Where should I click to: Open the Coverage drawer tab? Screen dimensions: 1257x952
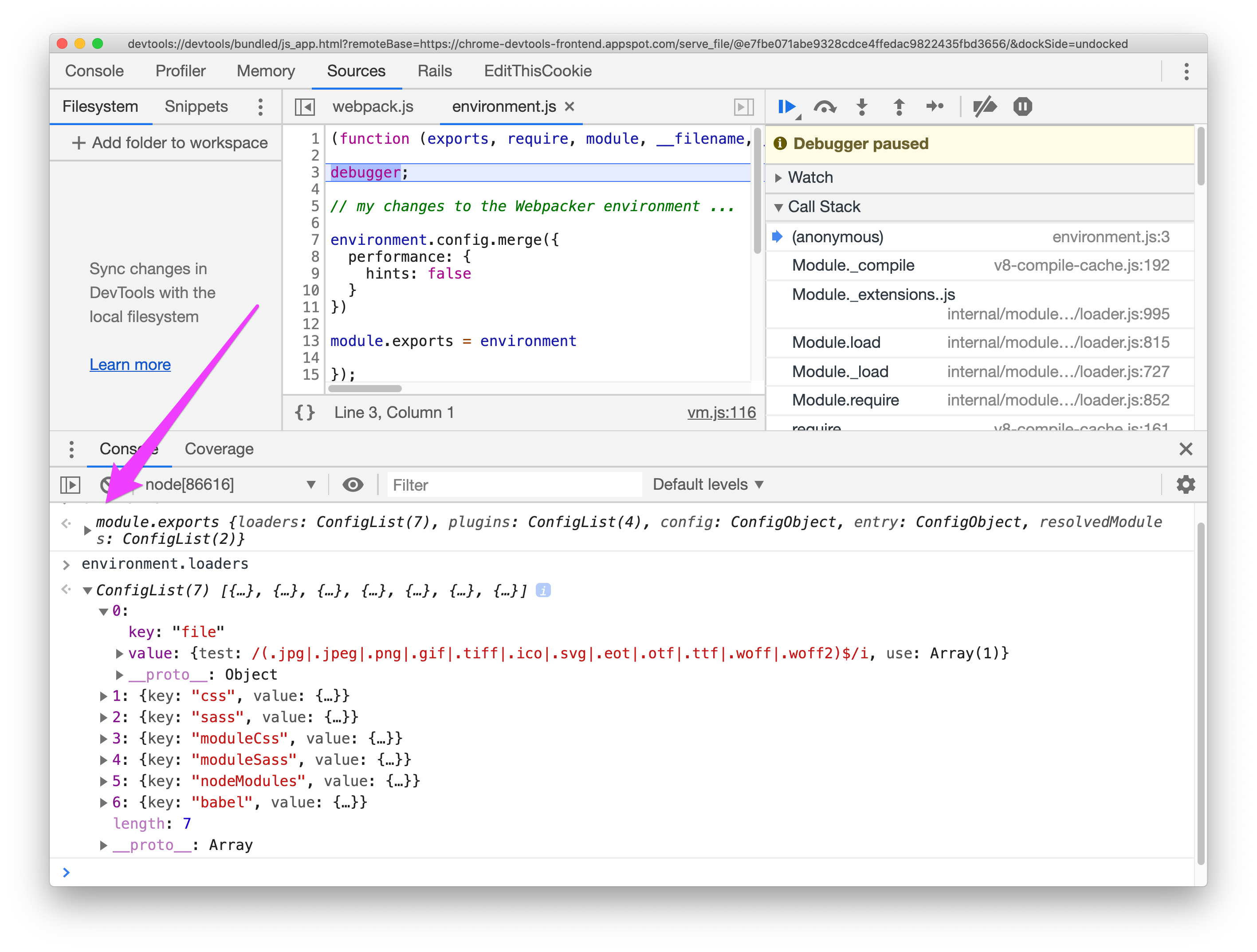[x=219, y=449]
